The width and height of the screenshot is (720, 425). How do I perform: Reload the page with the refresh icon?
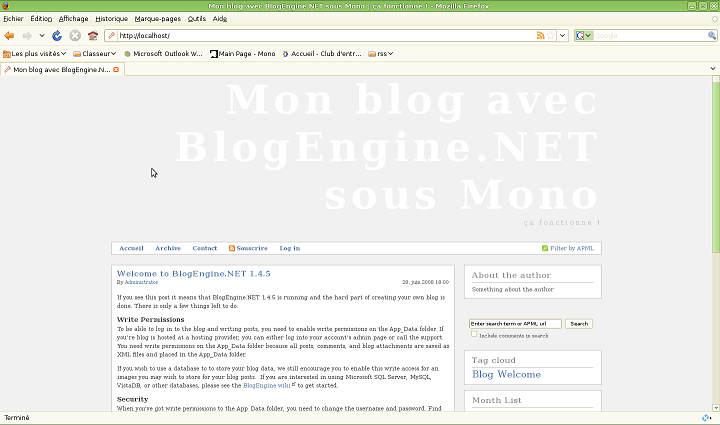[x=58, y=36]
